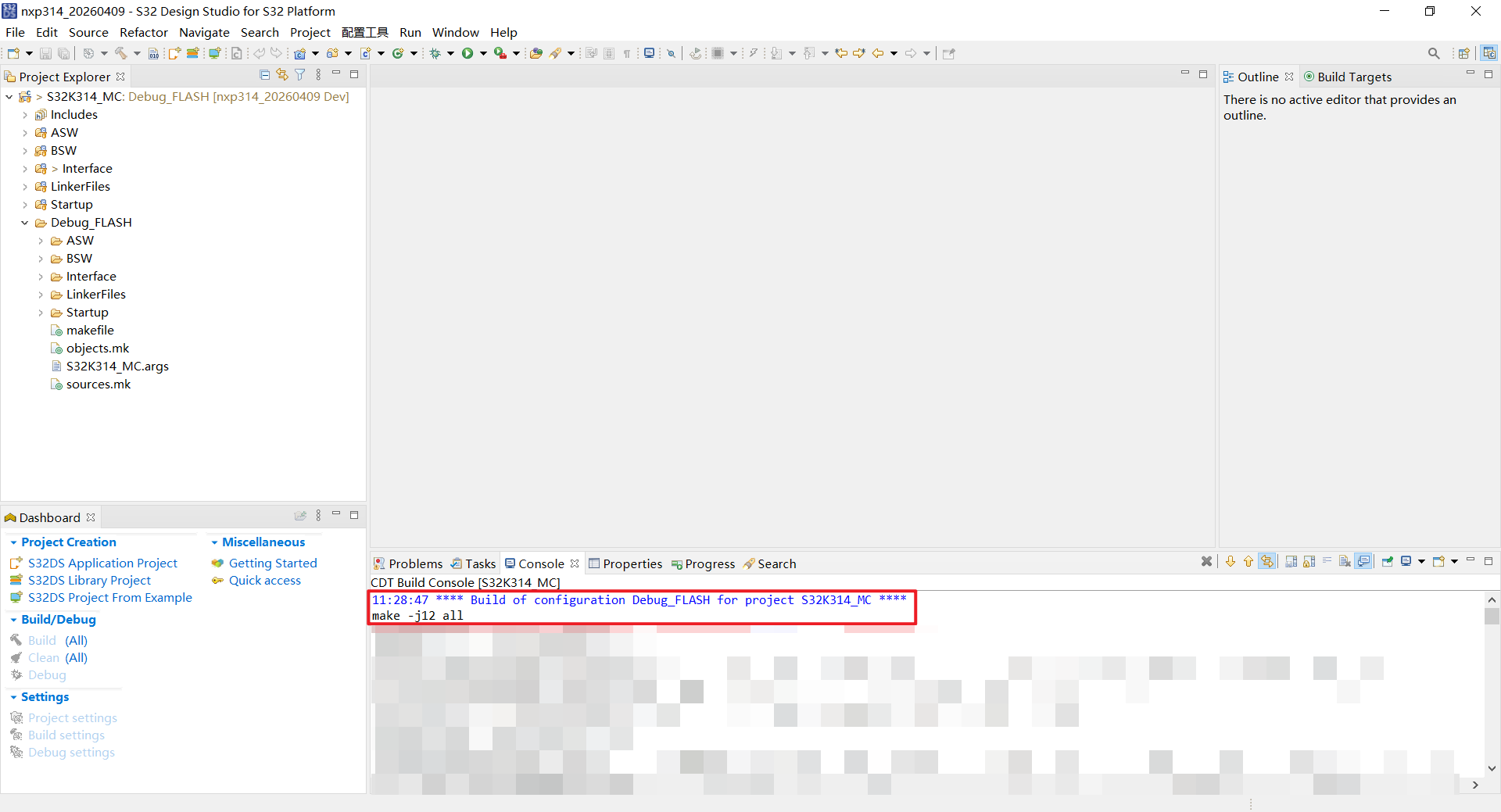This screenshot has height=812, width=1501.
Task: Click the New wizard toolbar icon
Action: click(13, 53)
